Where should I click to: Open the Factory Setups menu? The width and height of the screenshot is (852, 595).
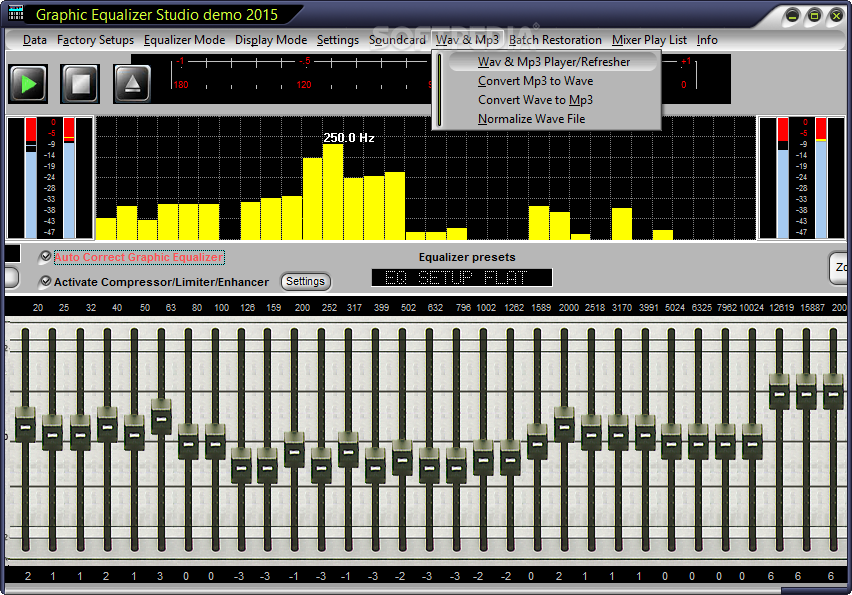[95, 40]
